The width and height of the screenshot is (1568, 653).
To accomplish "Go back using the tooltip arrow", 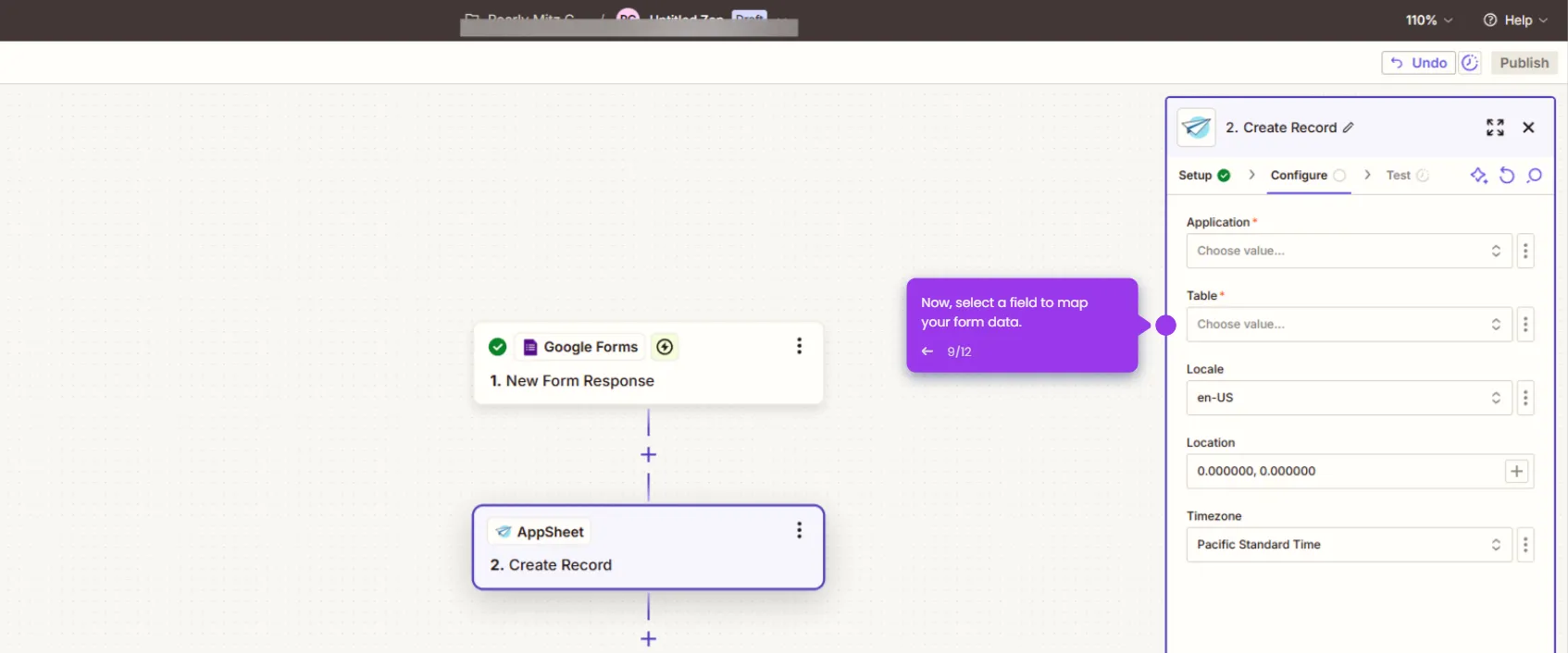I will point(927,351).
